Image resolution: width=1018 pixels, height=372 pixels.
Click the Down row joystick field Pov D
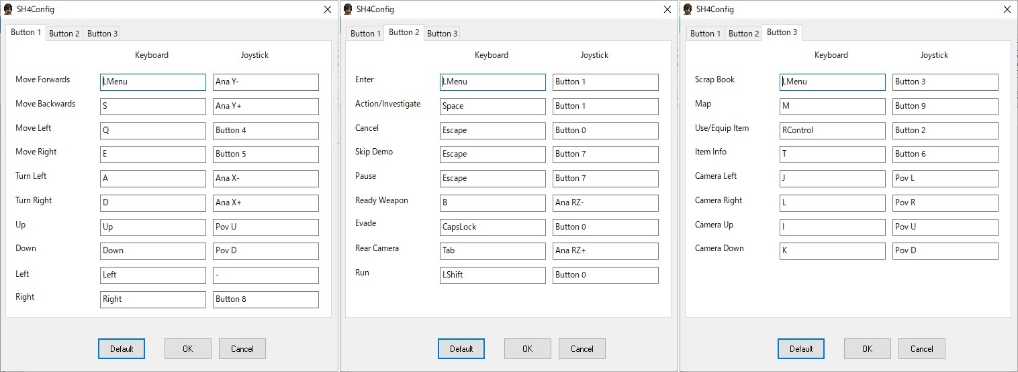click(266, 251)
